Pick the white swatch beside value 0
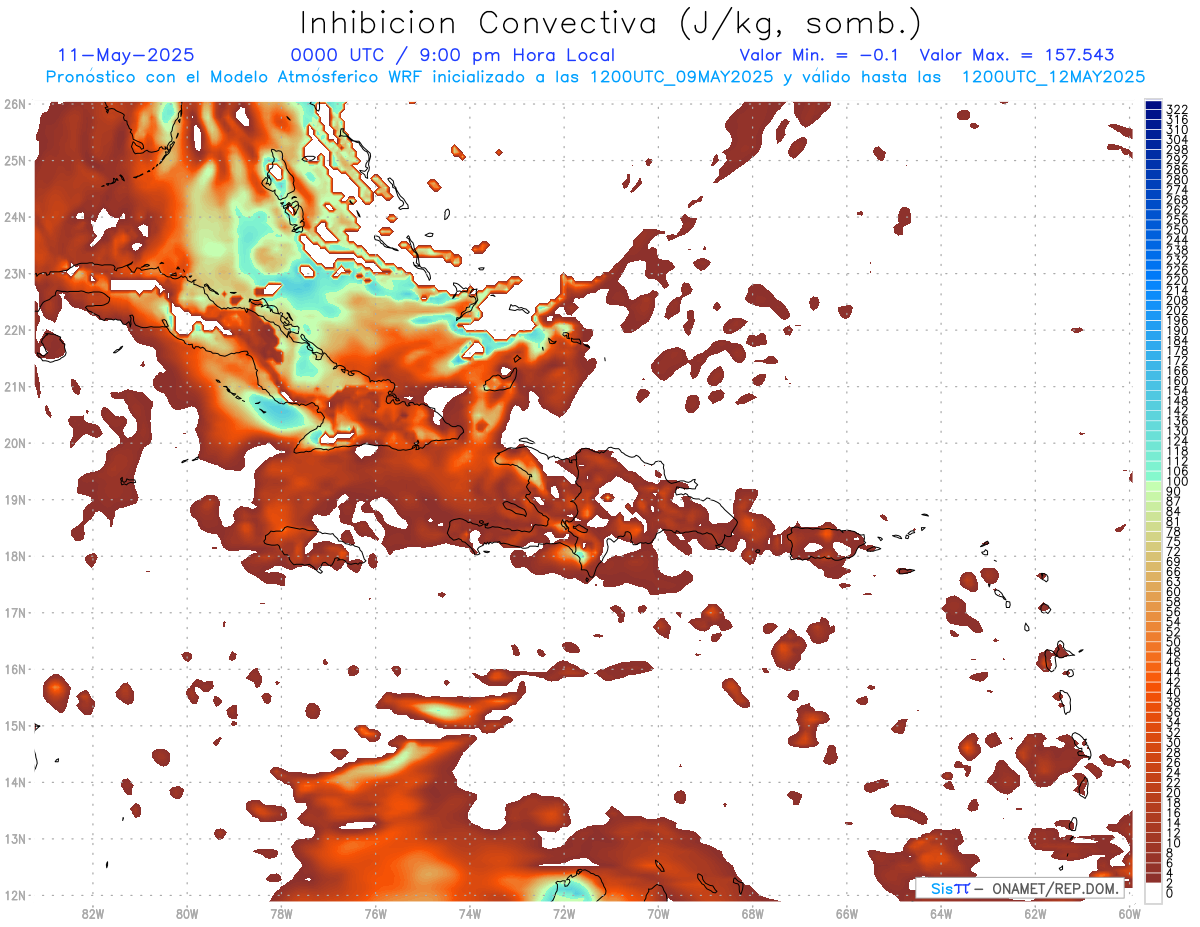Viewport: 1200px width, 927px height. tap(1153, 893)
